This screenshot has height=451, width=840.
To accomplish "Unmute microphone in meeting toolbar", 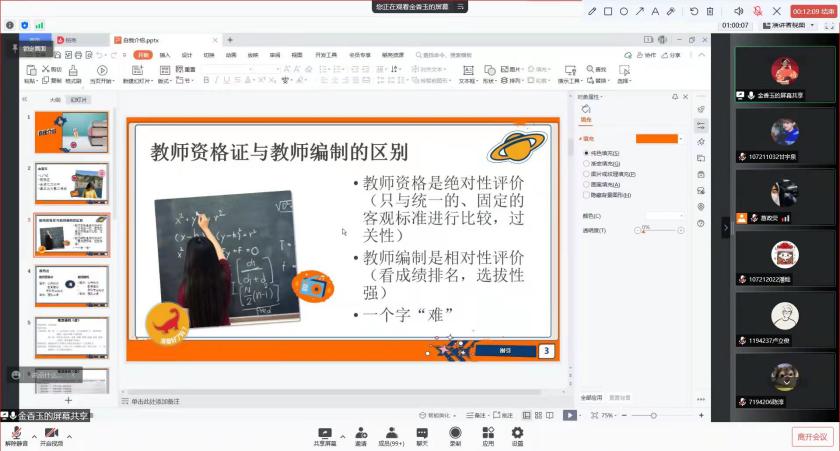I will coord(16,434).
